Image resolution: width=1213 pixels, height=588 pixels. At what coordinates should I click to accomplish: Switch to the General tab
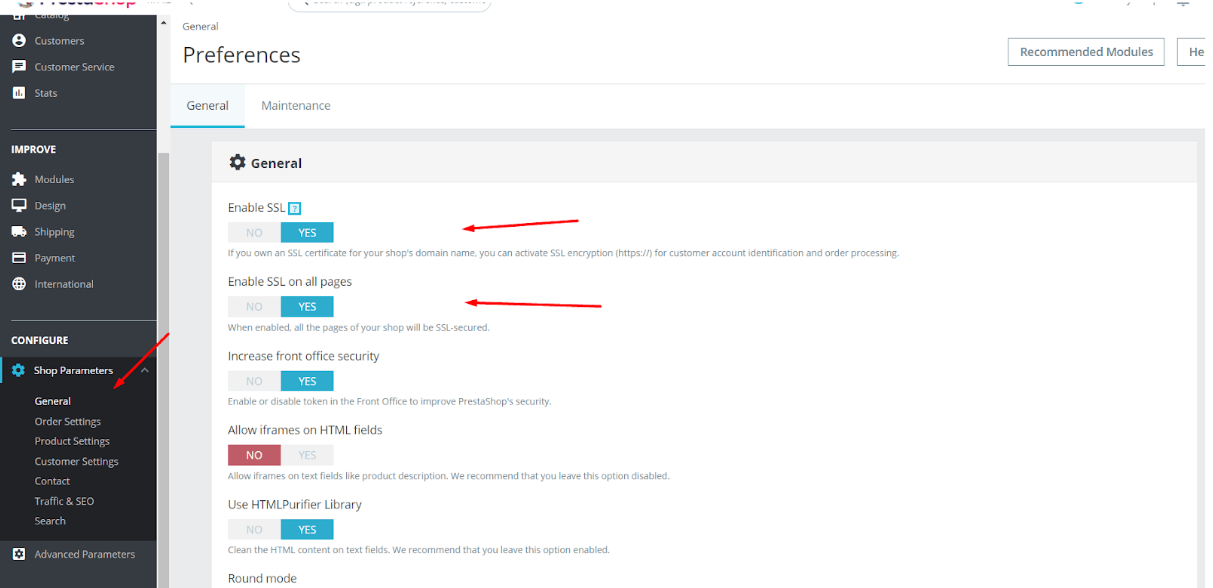coord(207,105)
